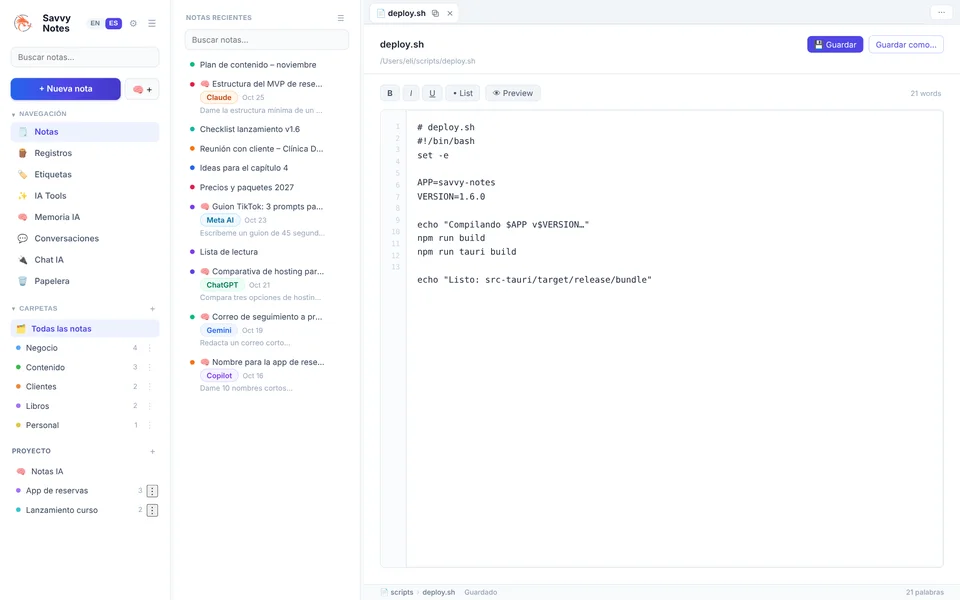This screenshot has width=960, height=600.
Task: Apply underline with U button
Action: tap(432, 93)
